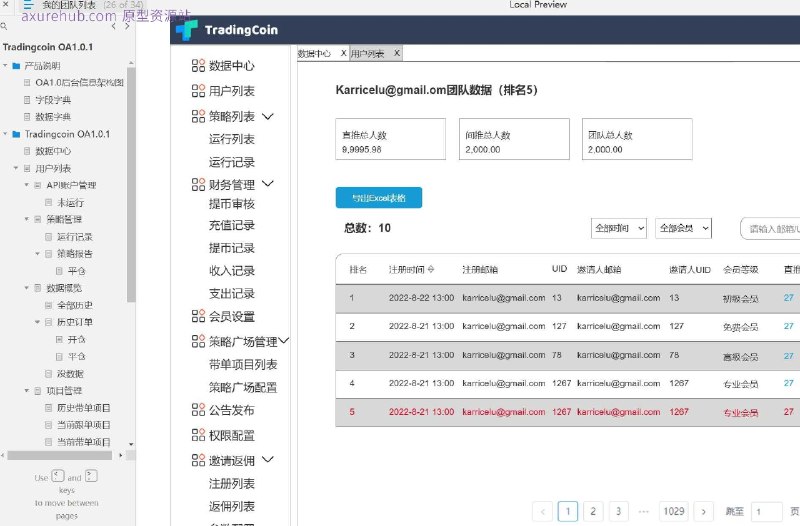Viewport: 800px width, 526px height.
Task: Go to pagination page 3
Action: 618,511
